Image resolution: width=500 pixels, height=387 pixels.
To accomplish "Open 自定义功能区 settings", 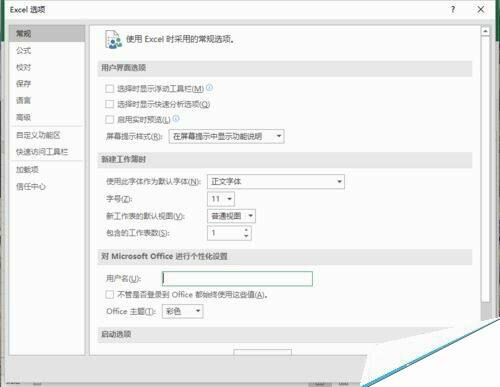I will coord(47,135).
